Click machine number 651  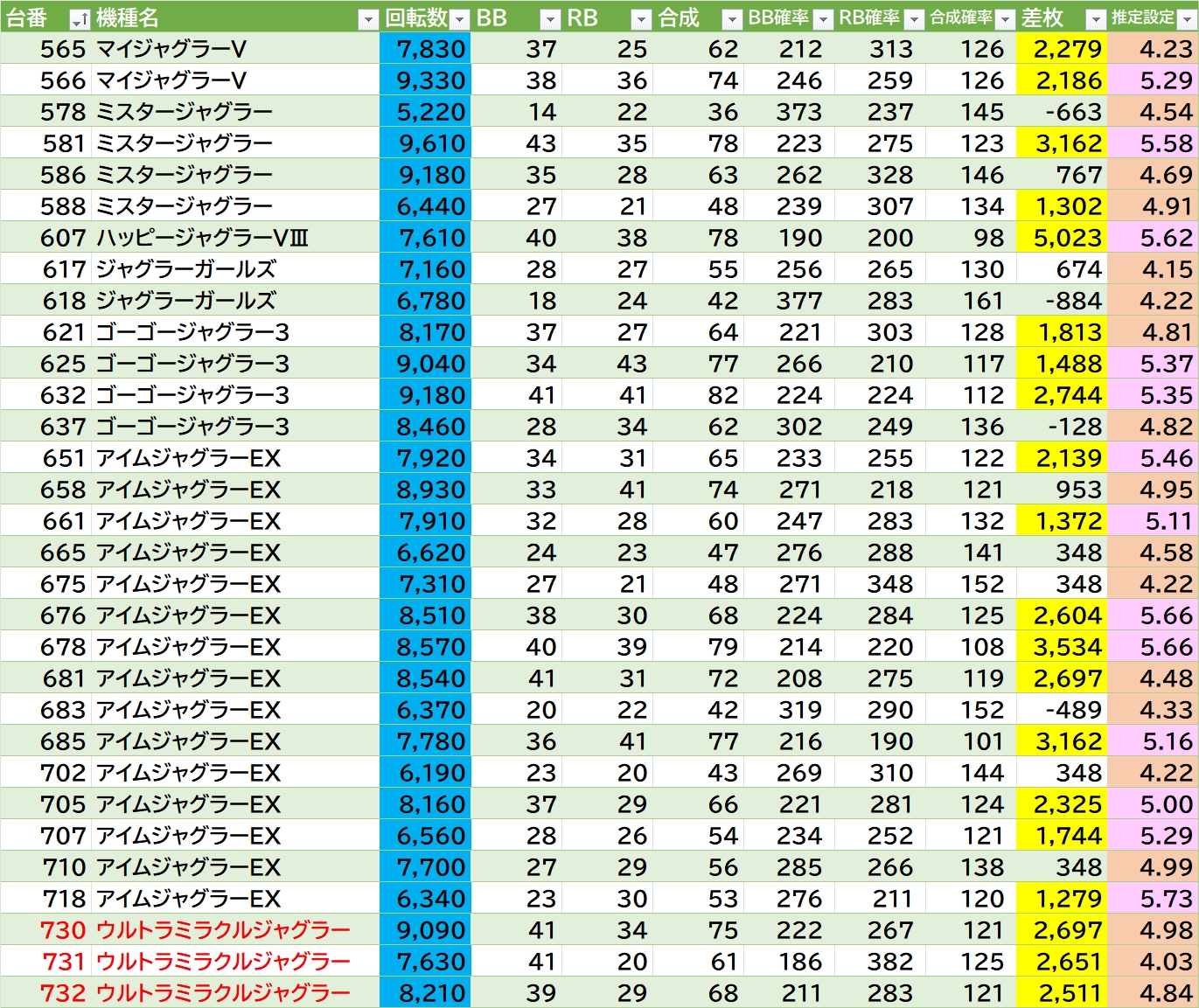45,458
